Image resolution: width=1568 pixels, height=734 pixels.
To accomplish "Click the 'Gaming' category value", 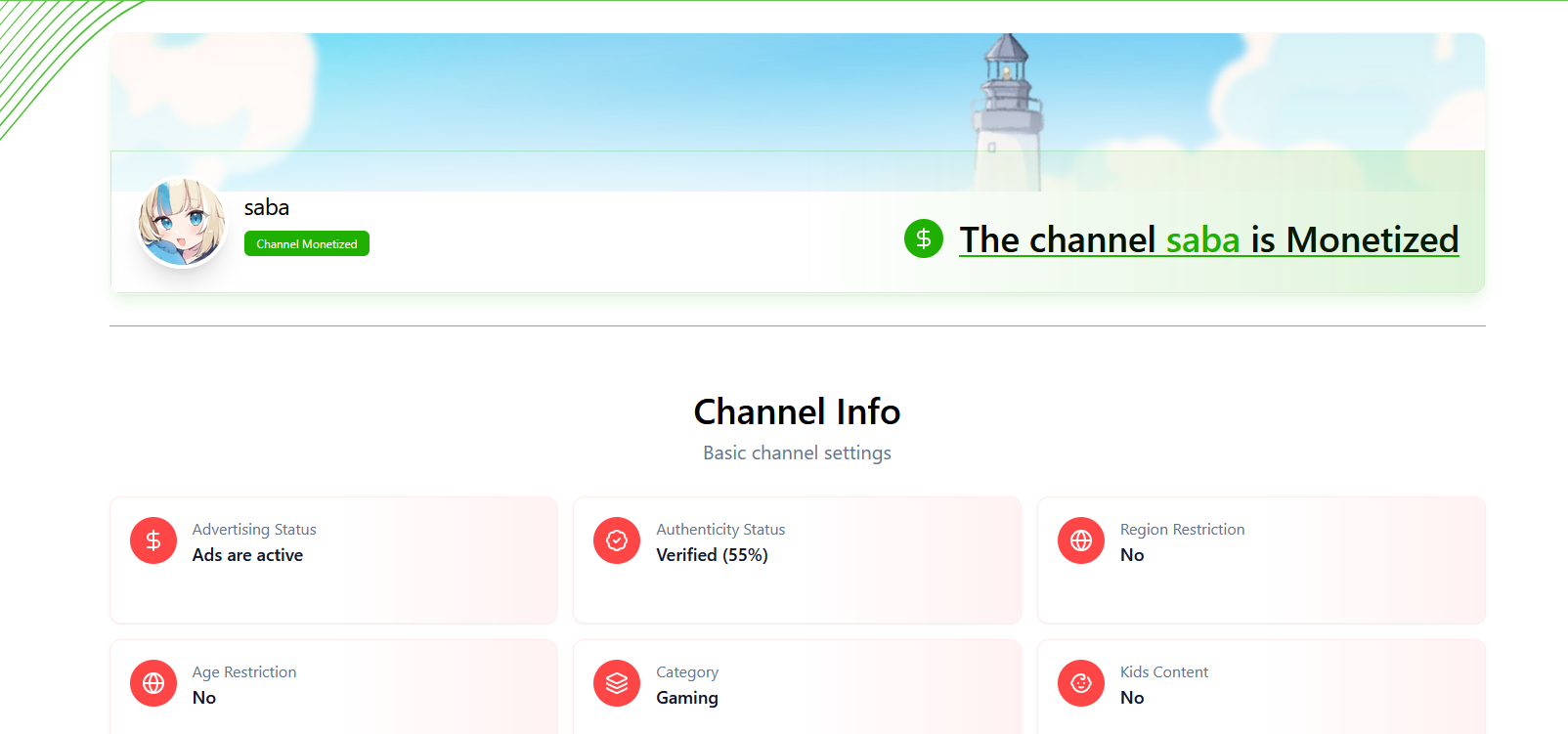I will [687, 698].
